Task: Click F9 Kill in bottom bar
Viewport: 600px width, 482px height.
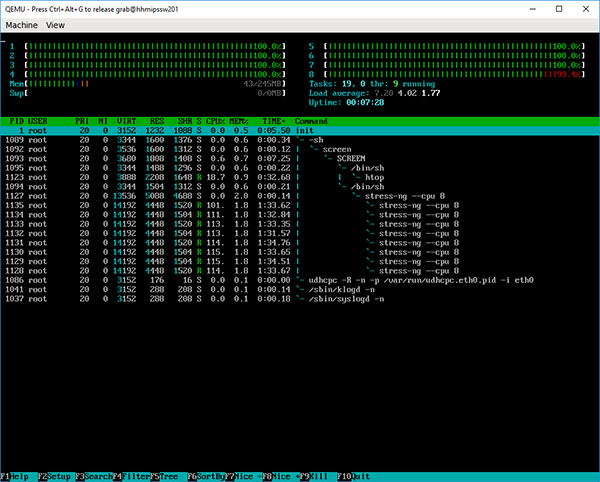Action: tap(314, 477)
